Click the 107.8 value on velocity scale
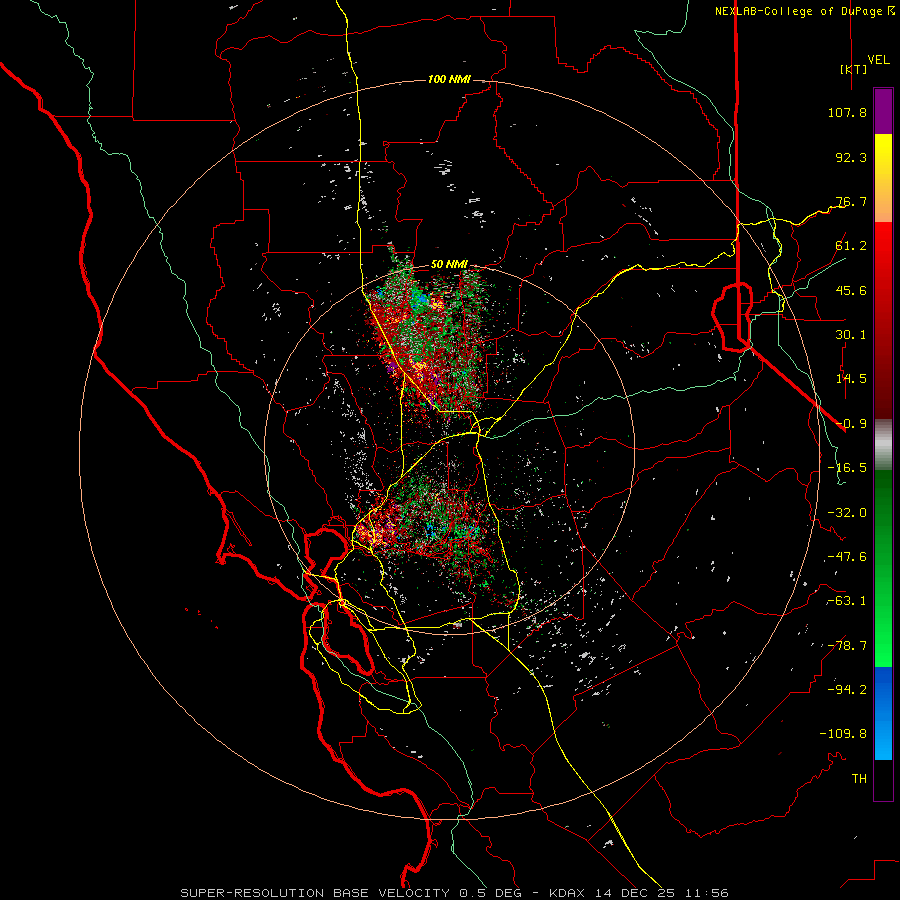Screen dimensions: 900x900 pos(847,112)
